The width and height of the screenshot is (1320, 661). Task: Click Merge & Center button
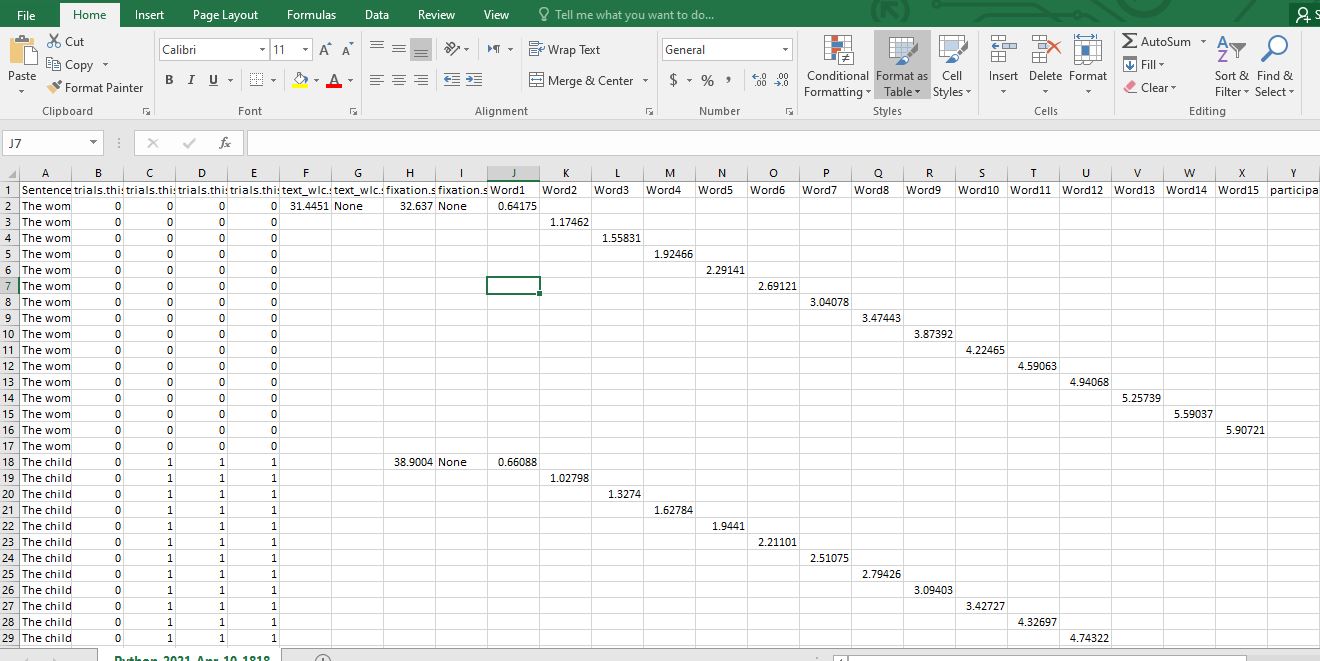pyautogui.click(x=582, y=81)
